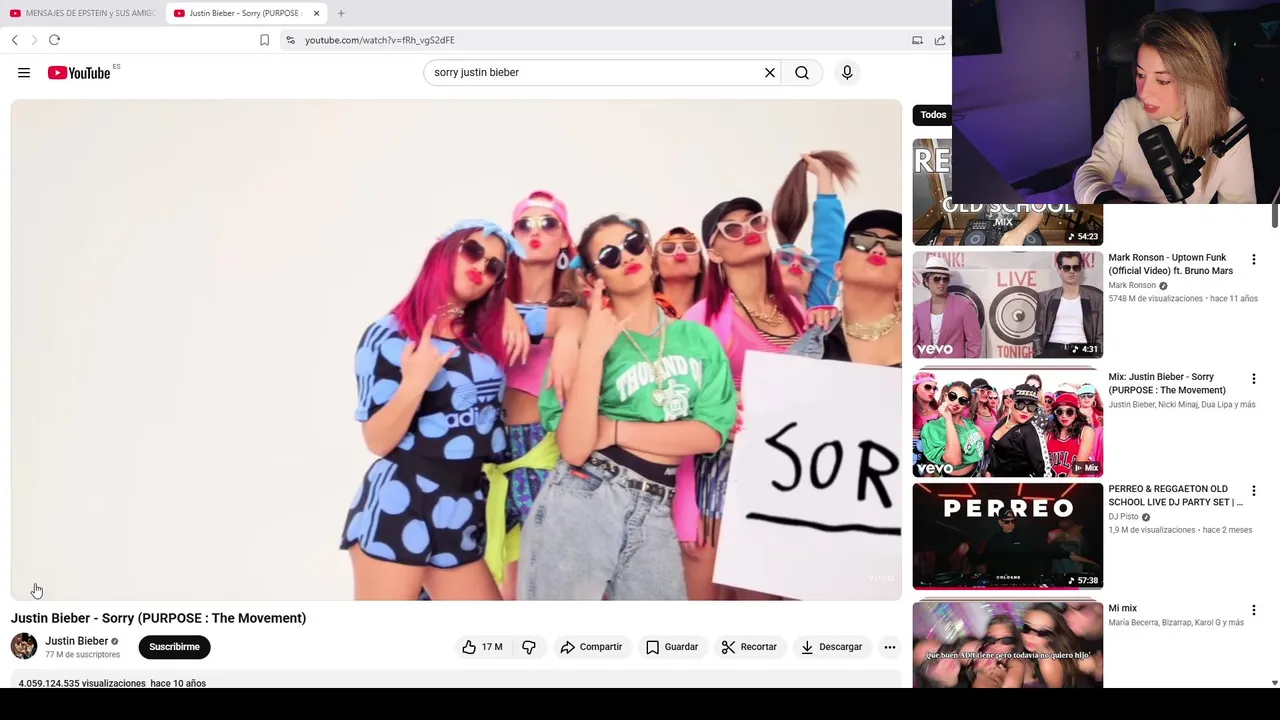Open Justin Bieber channel avatar
Viewport: 1280px width, 720px height.
click(24, 646)
